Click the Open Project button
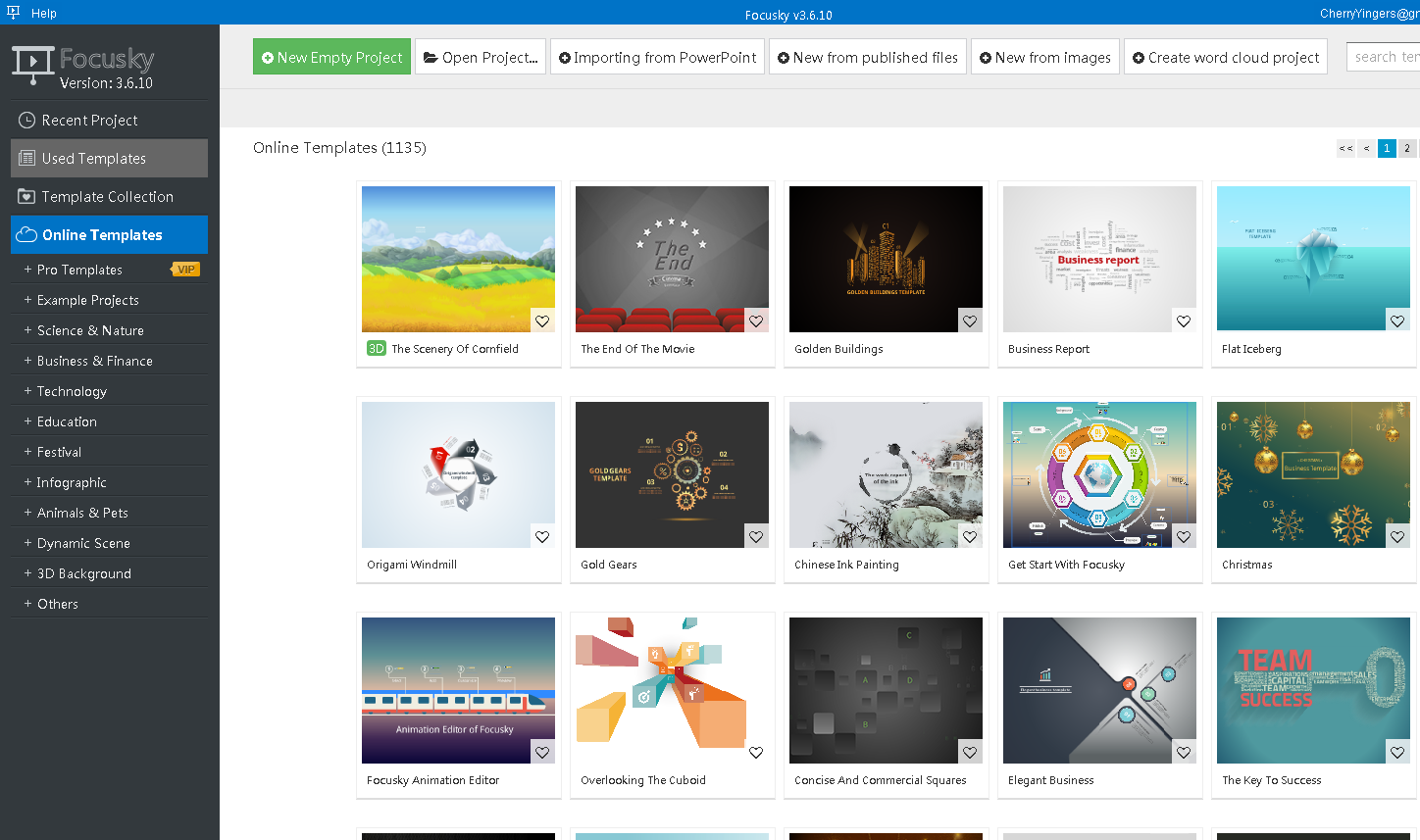 [481, 57]
